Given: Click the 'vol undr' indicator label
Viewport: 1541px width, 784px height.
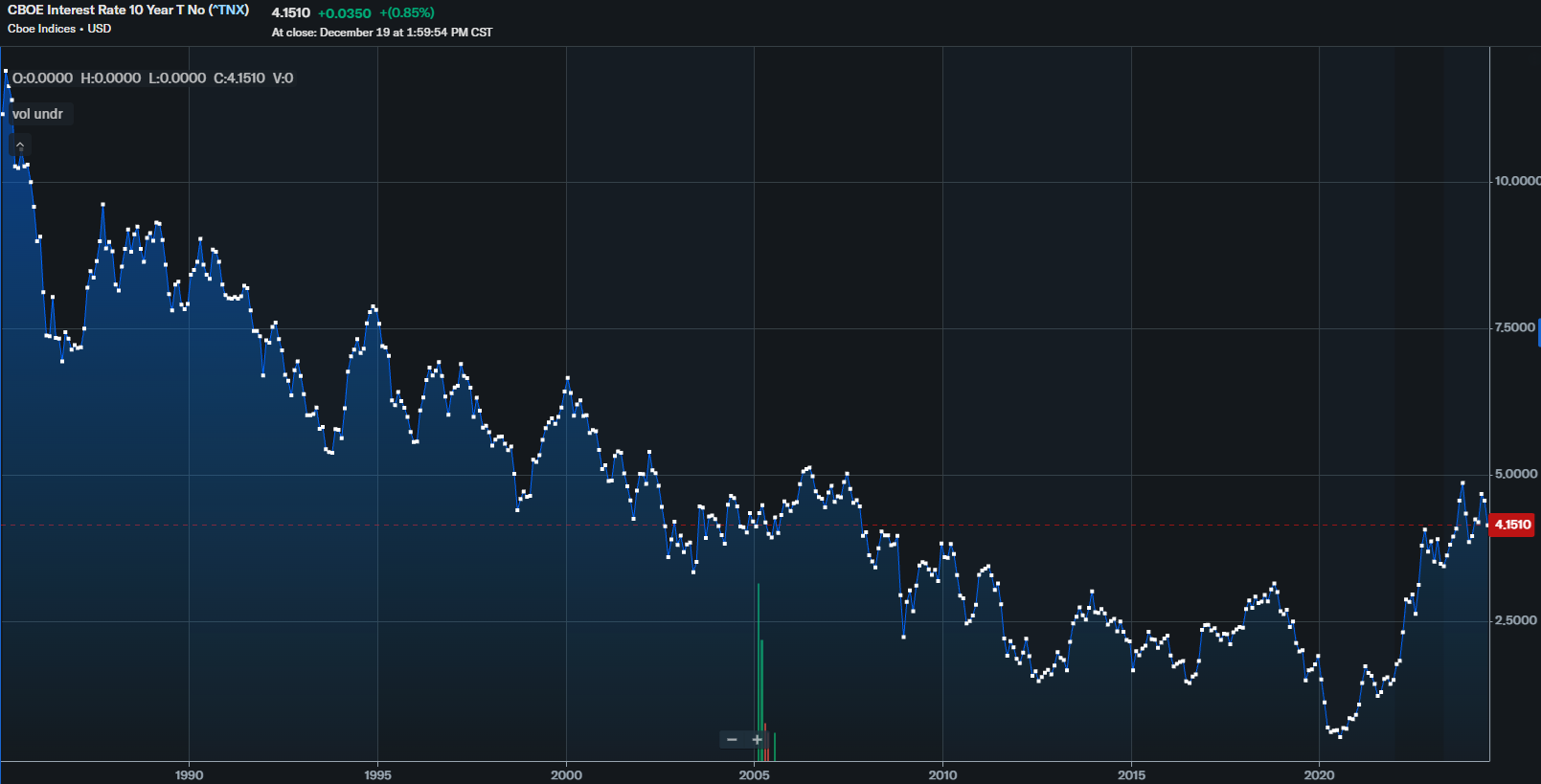Looking at the screenshot, I should (37, 114).
